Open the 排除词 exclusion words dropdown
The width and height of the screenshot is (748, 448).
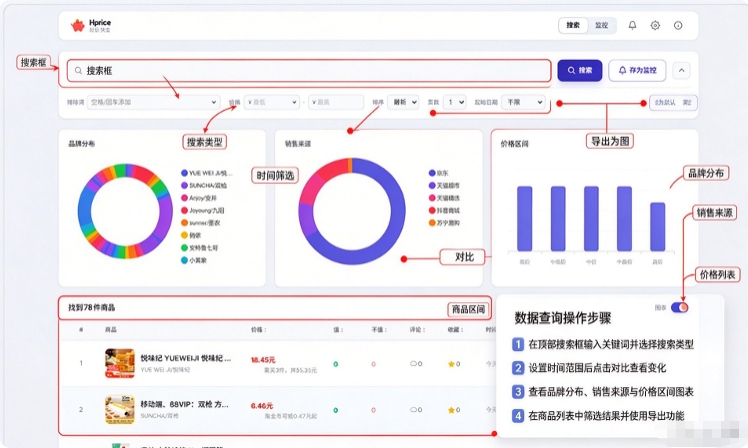click(x=153, y=102)
